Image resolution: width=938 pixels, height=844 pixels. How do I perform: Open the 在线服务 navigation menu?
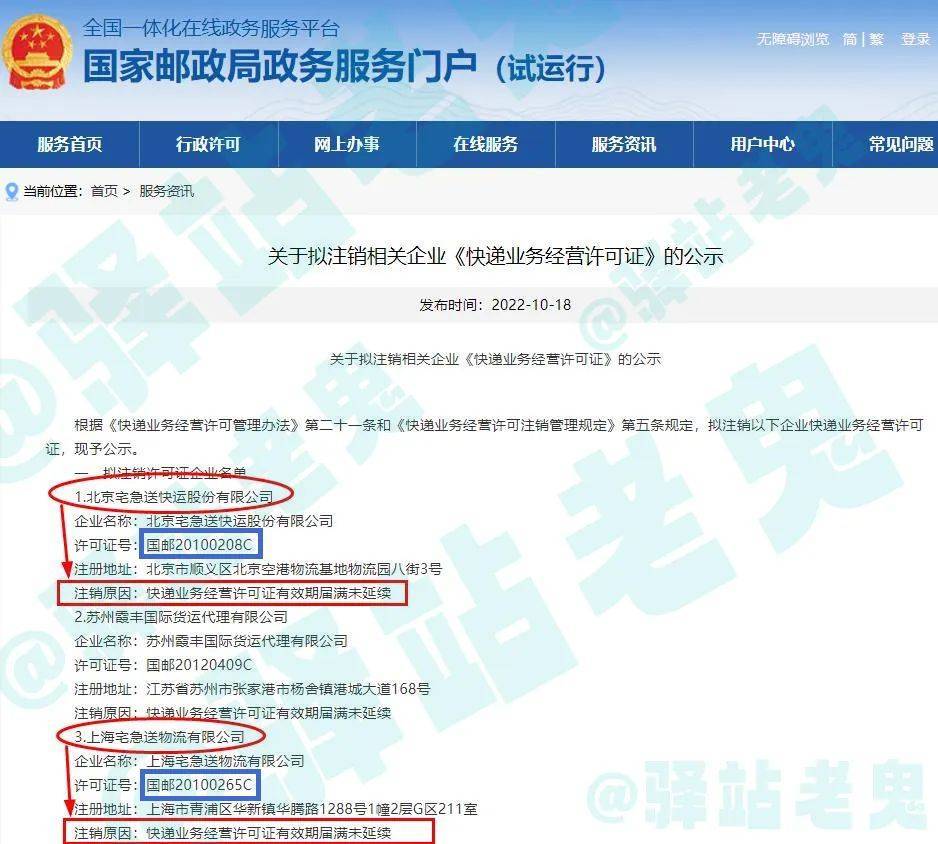489,144
